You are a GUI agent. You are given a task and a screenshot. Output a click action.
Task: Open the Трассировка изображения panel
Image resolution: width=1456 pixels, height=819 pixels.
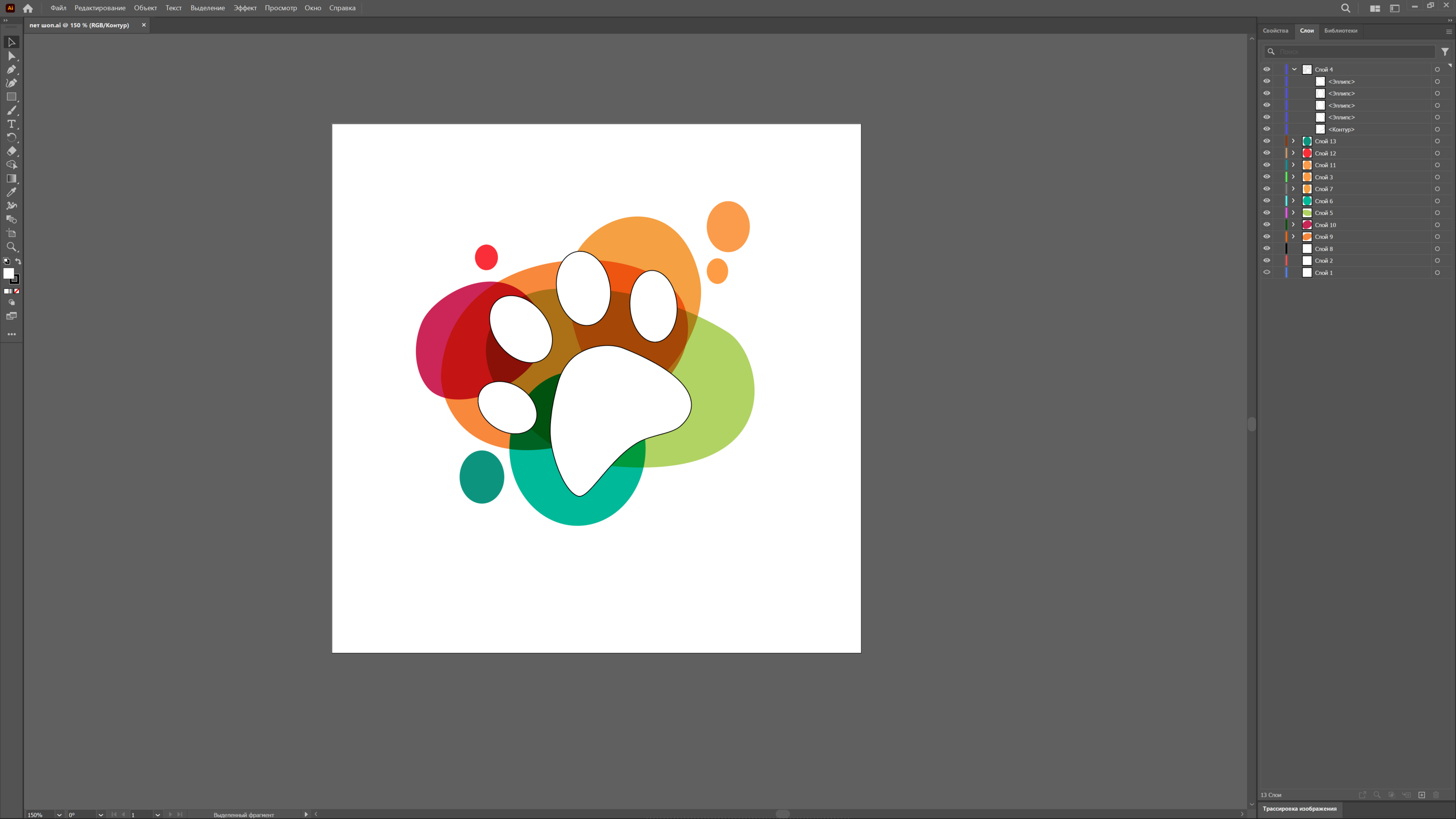pos(1299,808)
